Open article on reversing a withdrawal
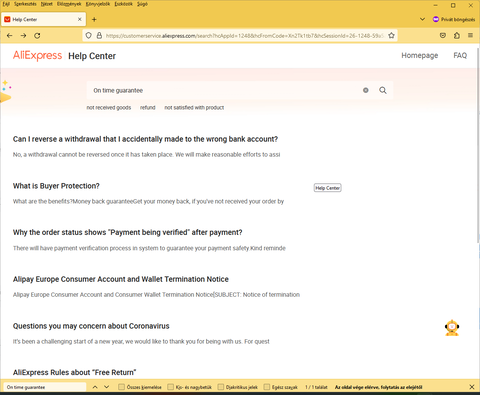The image size is (480, 395). [145, 139]
